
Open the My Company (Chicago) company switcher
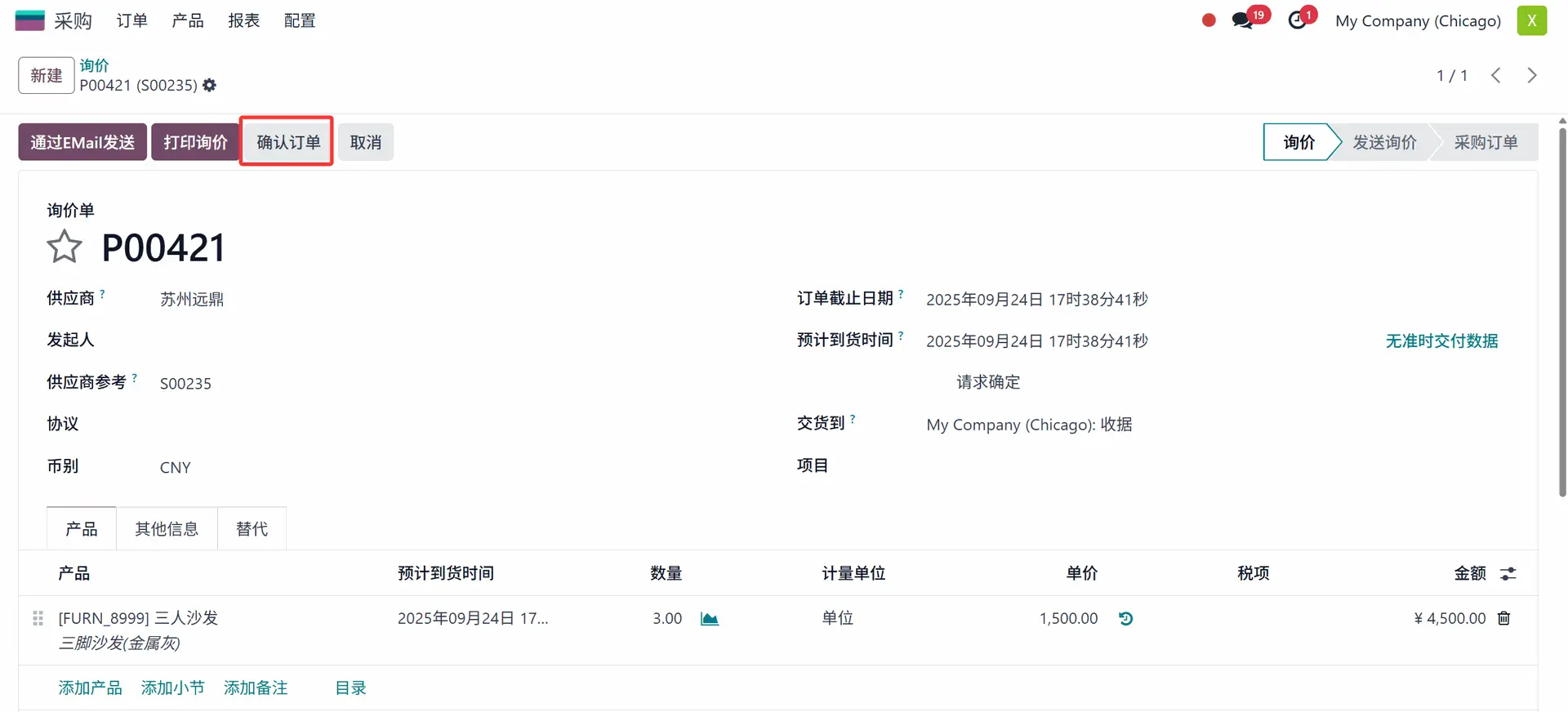[1418, 20]
